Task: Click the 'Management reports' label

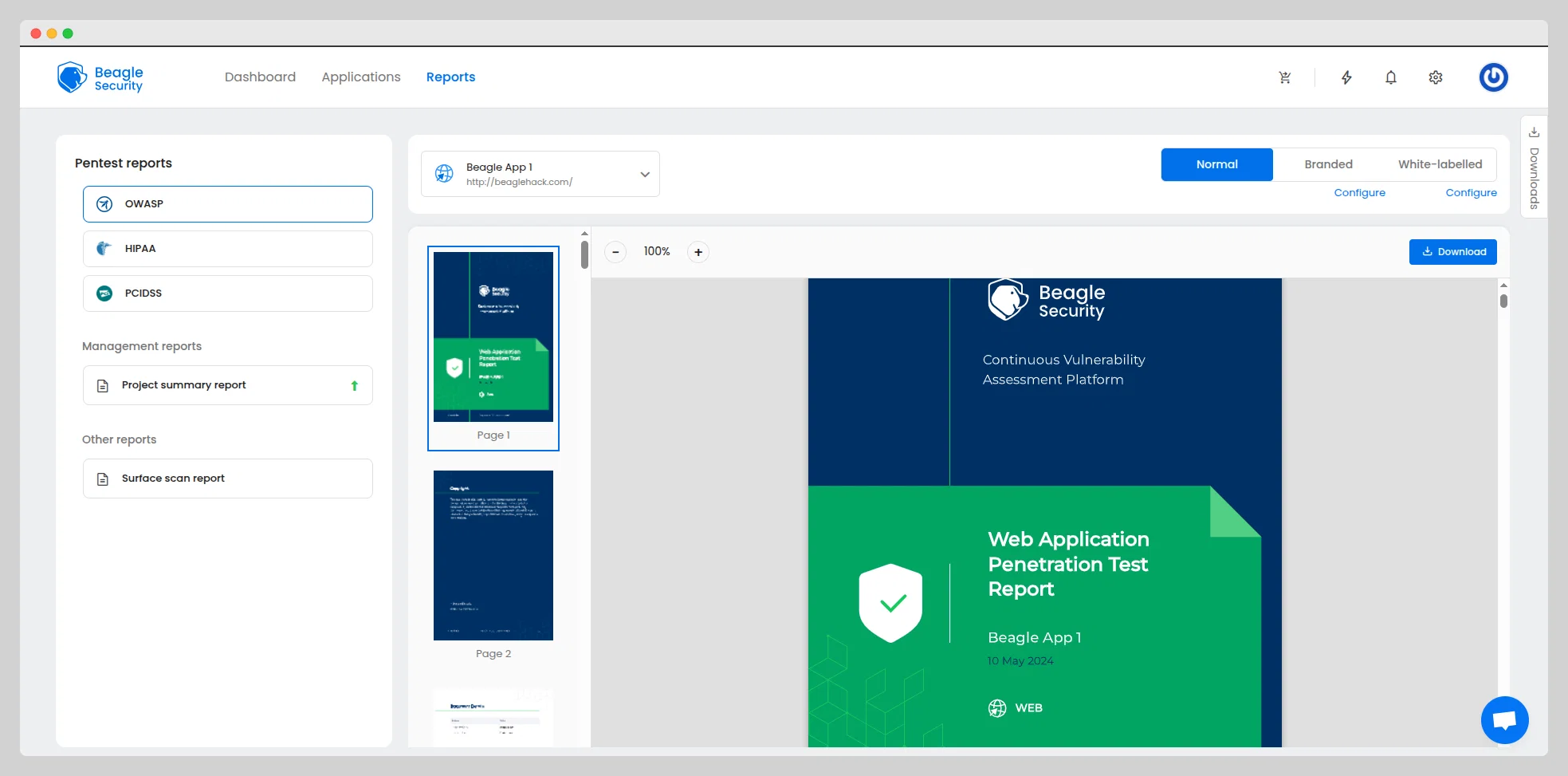Action: pyautogui.click(x=142, y=346)
